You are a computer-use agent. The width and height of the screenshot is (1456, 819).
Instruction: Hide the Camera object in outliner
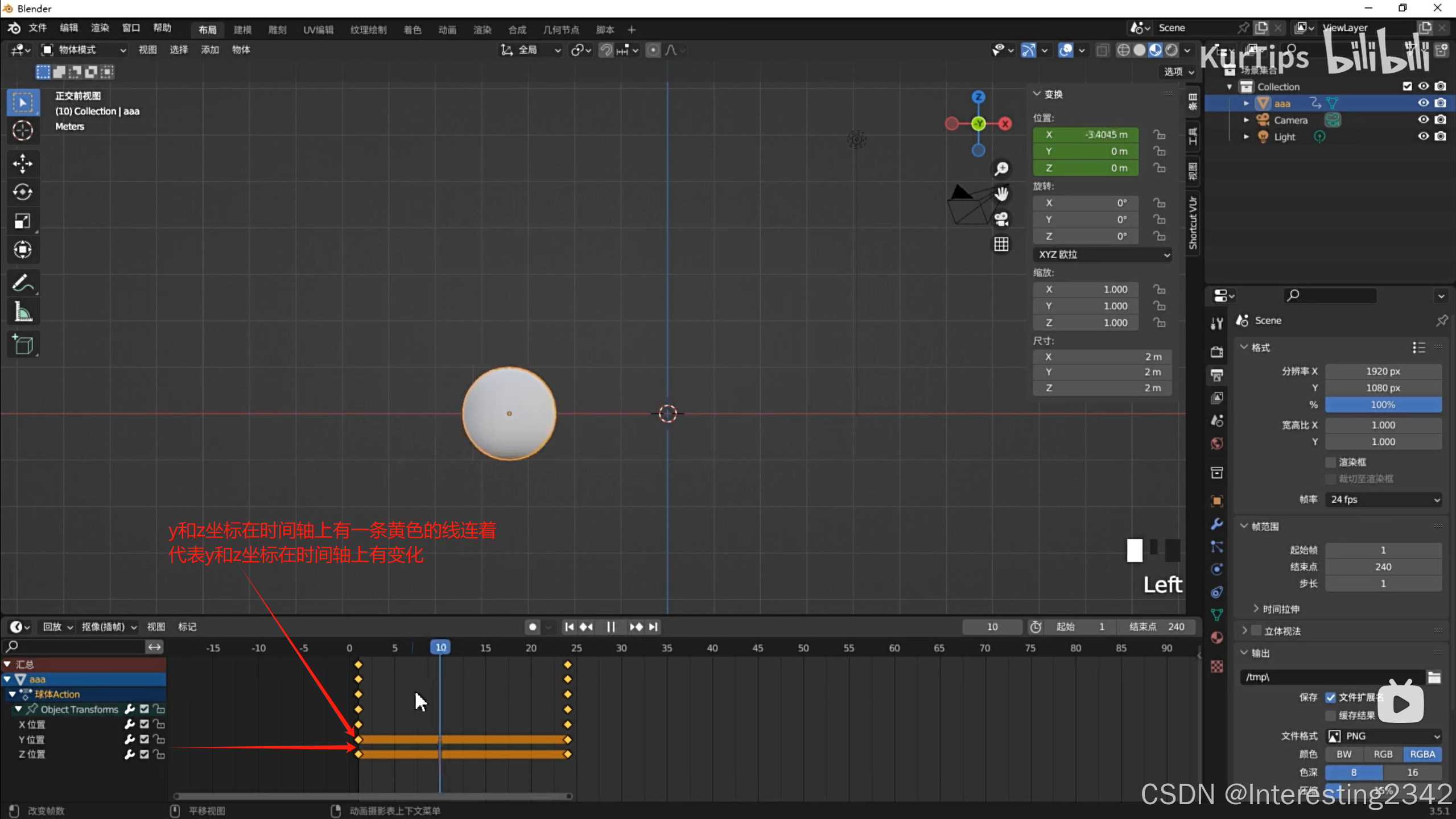pyautogui.click(x=1423, y=120)
